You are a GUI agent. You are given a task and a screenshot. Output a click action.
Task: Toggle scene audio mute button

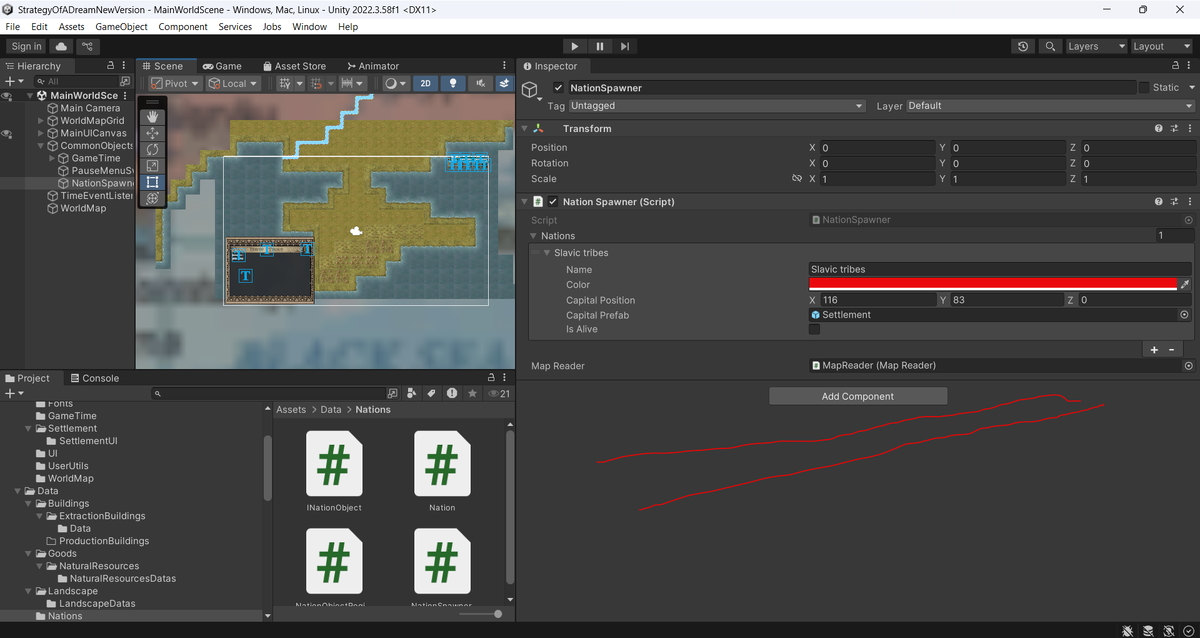(481, 84)
